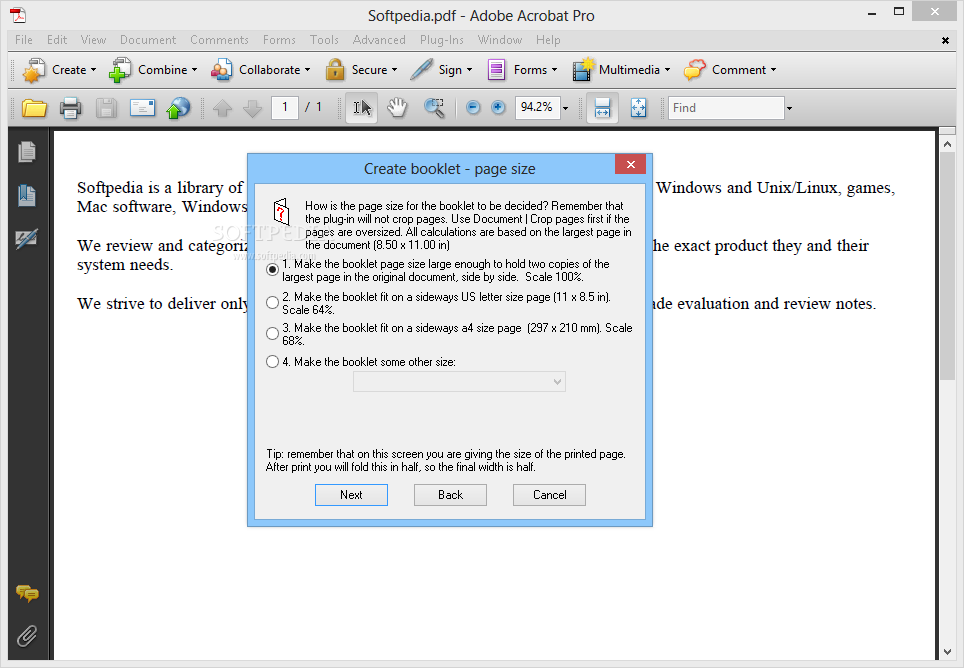
Task: Expand the Collaborate dropdown arrow
Action: point(307,70)
